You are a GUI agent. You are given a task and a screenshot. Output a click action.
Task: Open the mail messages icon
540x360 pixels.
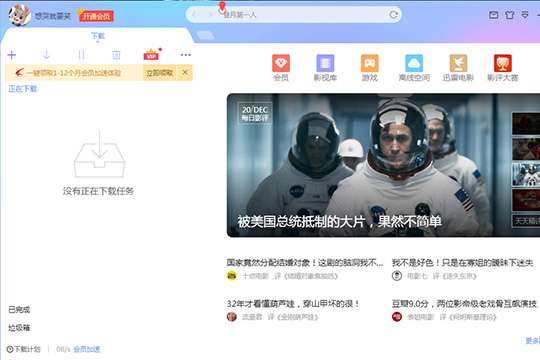[x=494, y=15]
